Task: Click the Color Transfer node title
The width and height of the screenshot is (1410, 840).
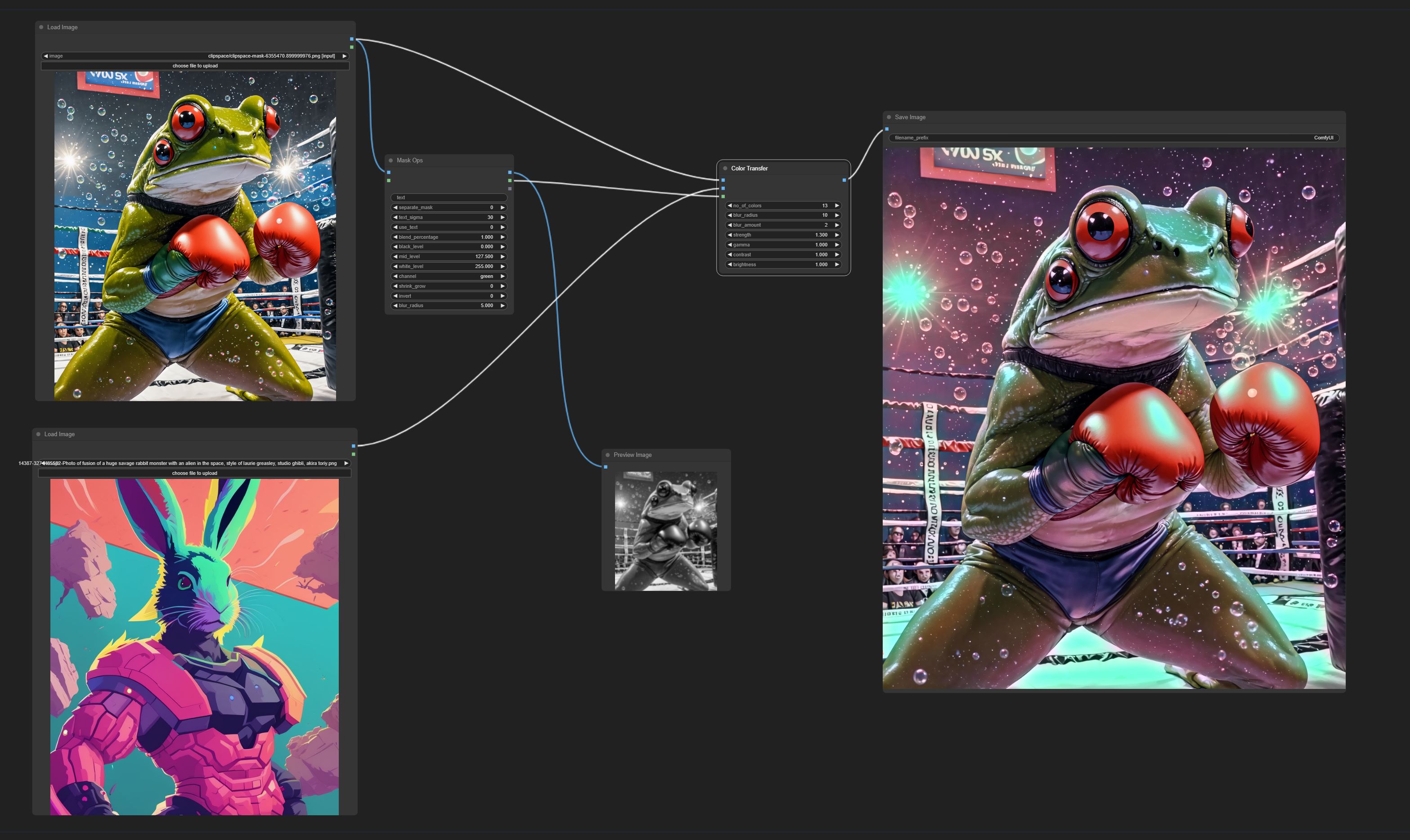Action: 749,168
